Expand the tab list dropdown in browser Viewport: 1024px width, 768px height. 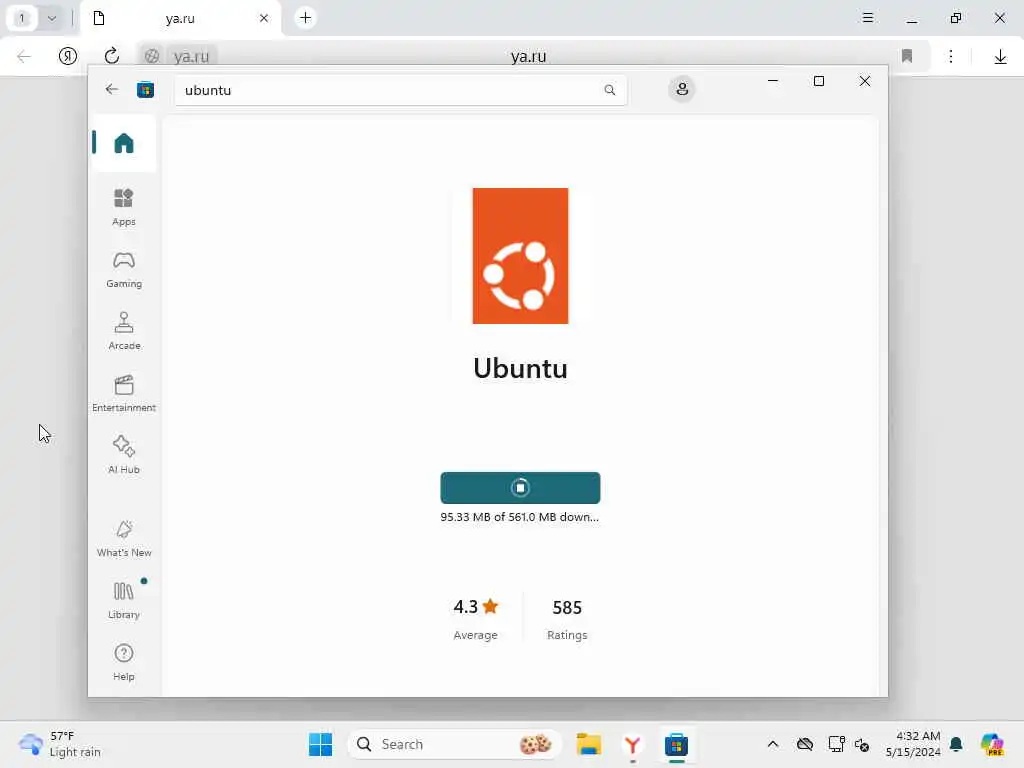tap(52, 18)
